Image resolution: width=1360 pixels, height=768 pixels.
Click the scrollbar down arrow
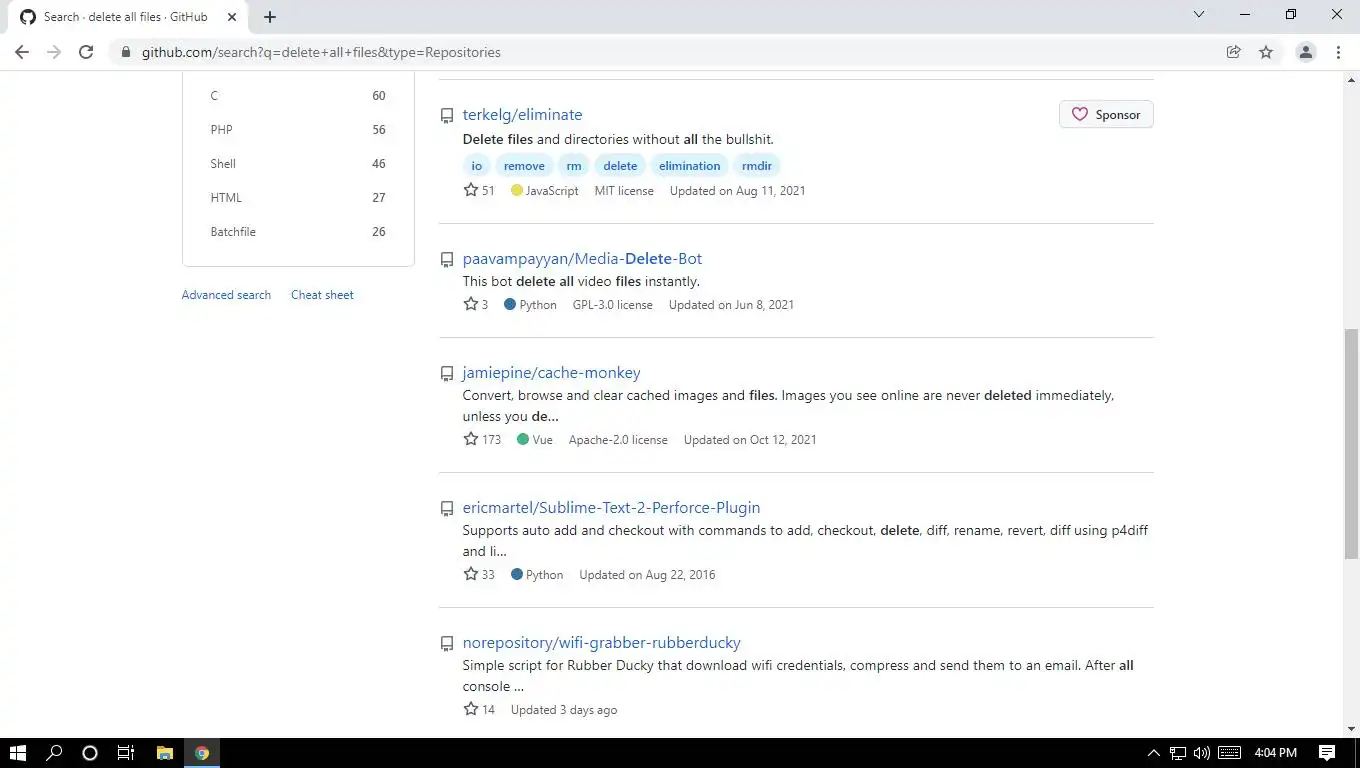pos(1351,730)
